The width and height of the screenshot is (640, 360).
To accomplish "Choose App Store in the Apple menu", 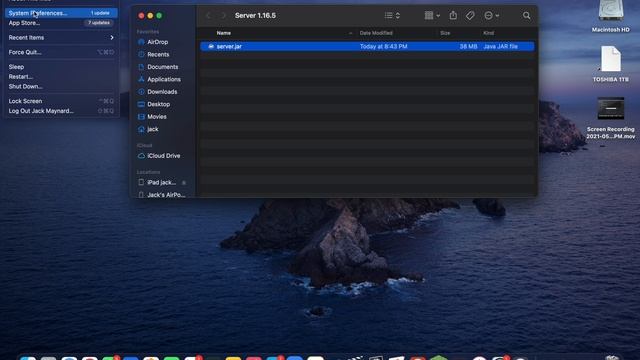I will 61,23.
